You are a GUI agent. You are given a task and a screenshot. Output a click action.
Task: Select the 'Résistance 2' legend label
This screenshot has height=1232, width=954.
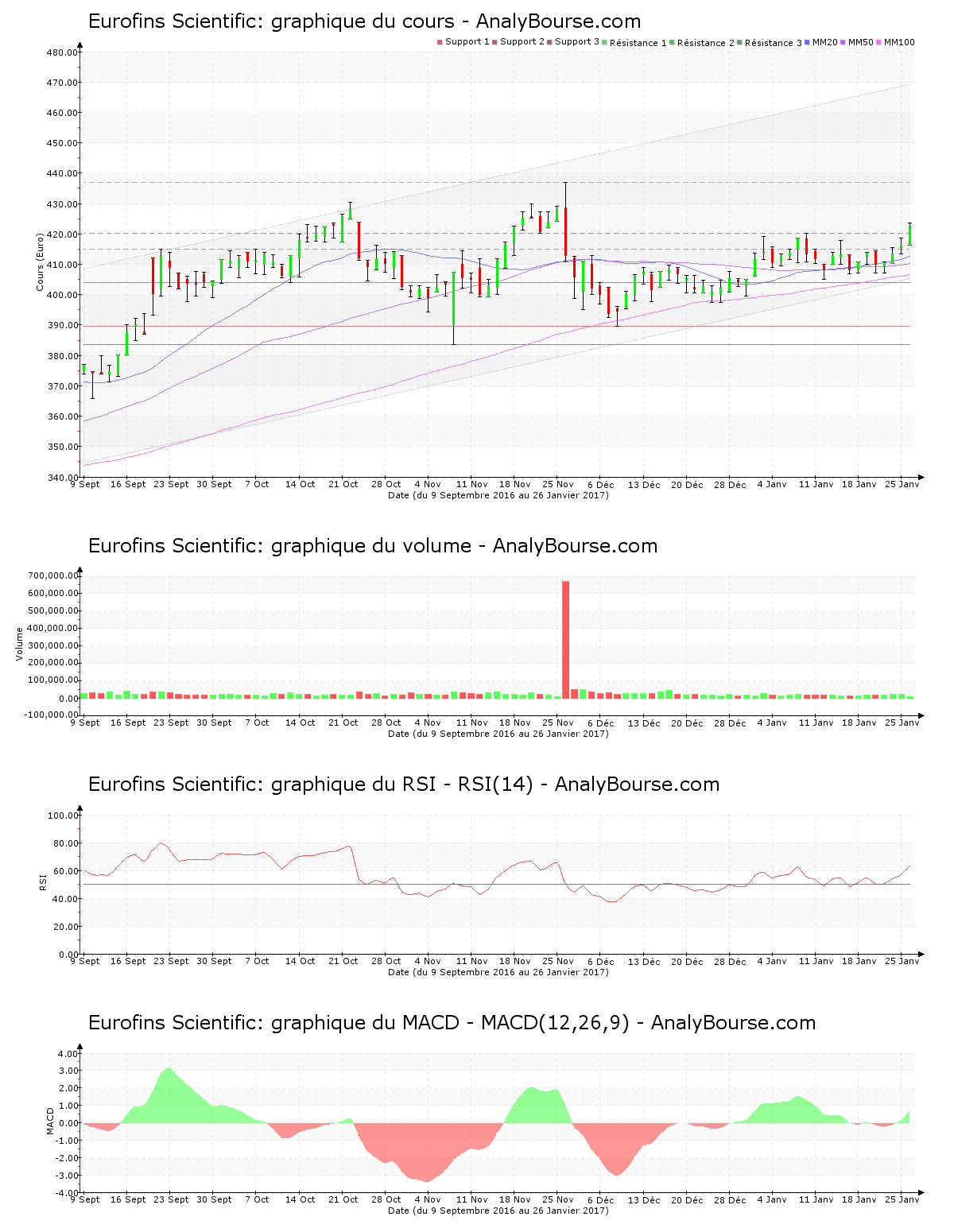(706, 43)
